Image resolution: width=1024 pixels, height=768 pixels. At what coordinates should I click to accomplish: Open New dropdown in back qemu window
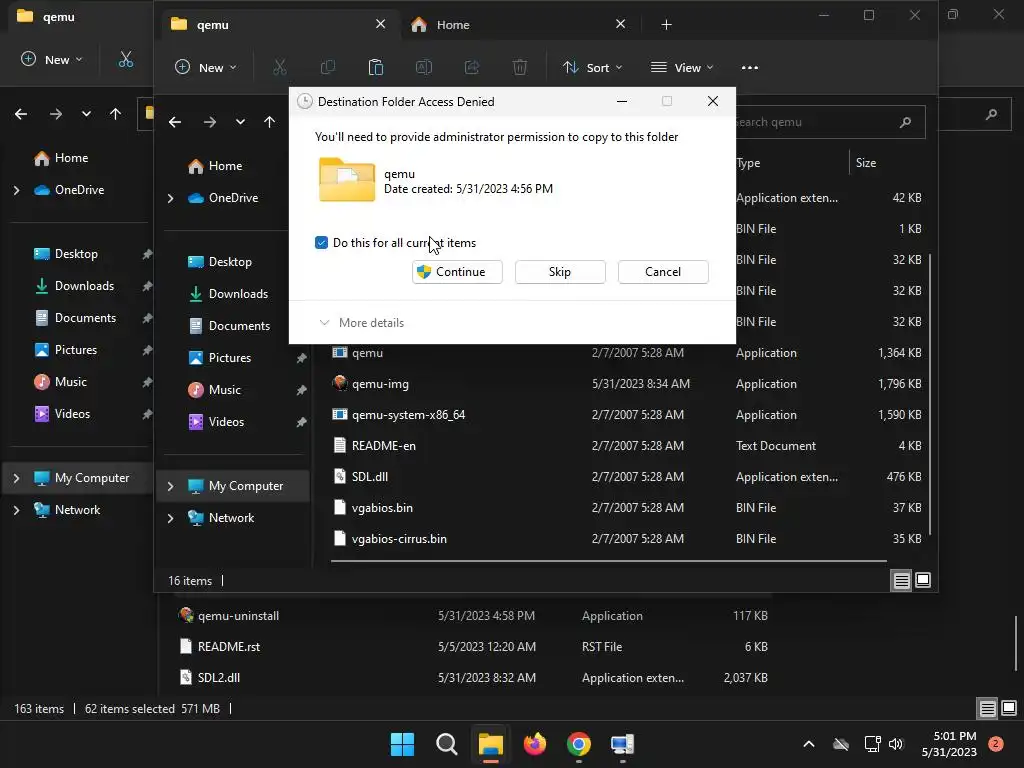click(52, 59)
